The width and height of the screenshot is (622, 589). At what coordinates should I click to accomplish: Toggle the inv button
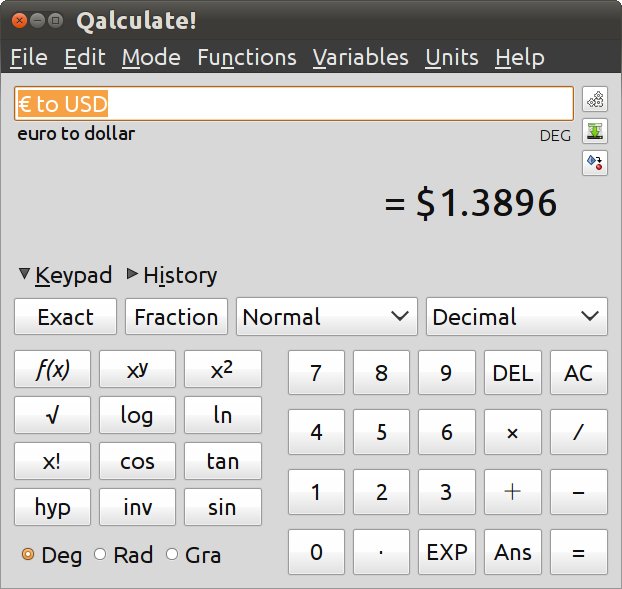(x=137, y=507)
